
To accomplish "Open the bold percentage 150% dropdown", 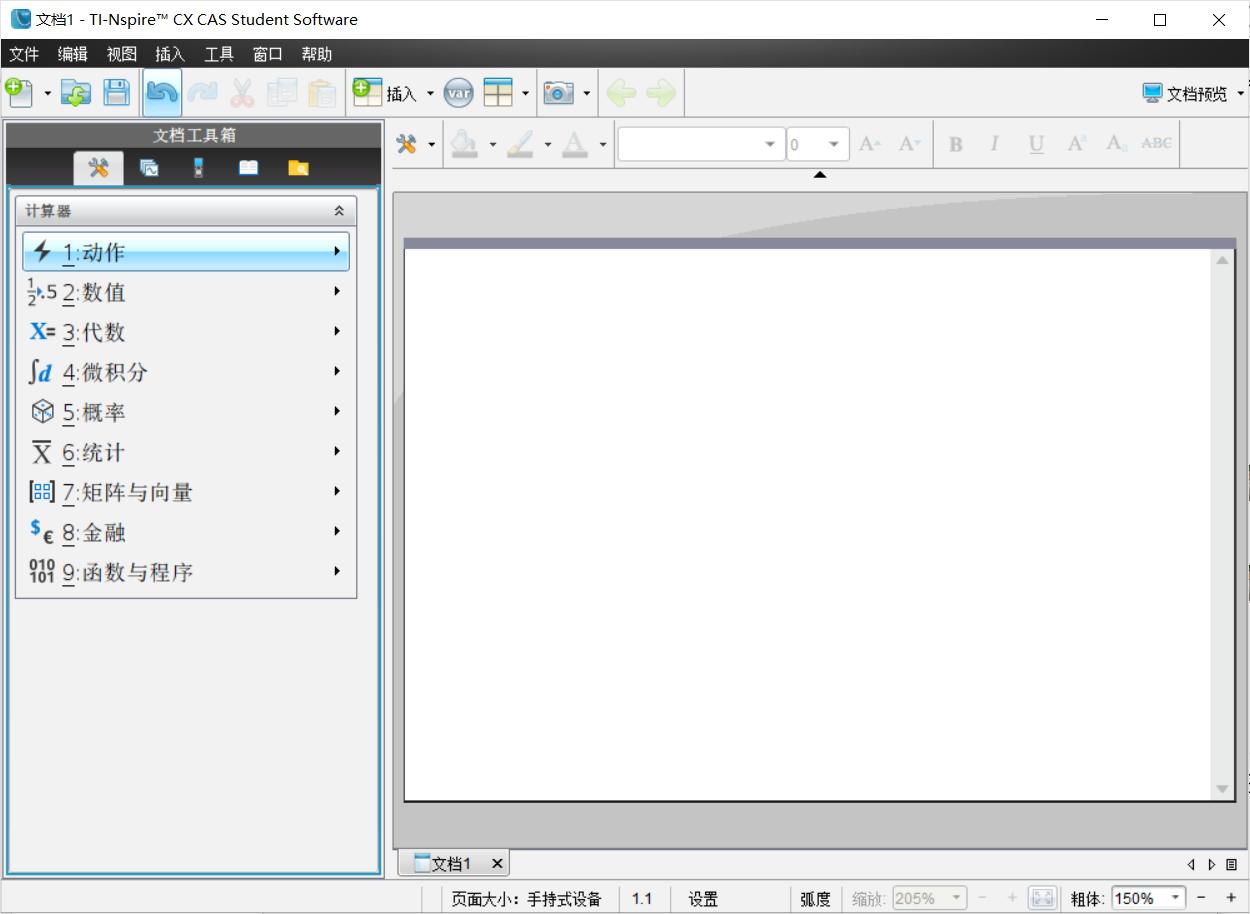I will [1175, 898].
